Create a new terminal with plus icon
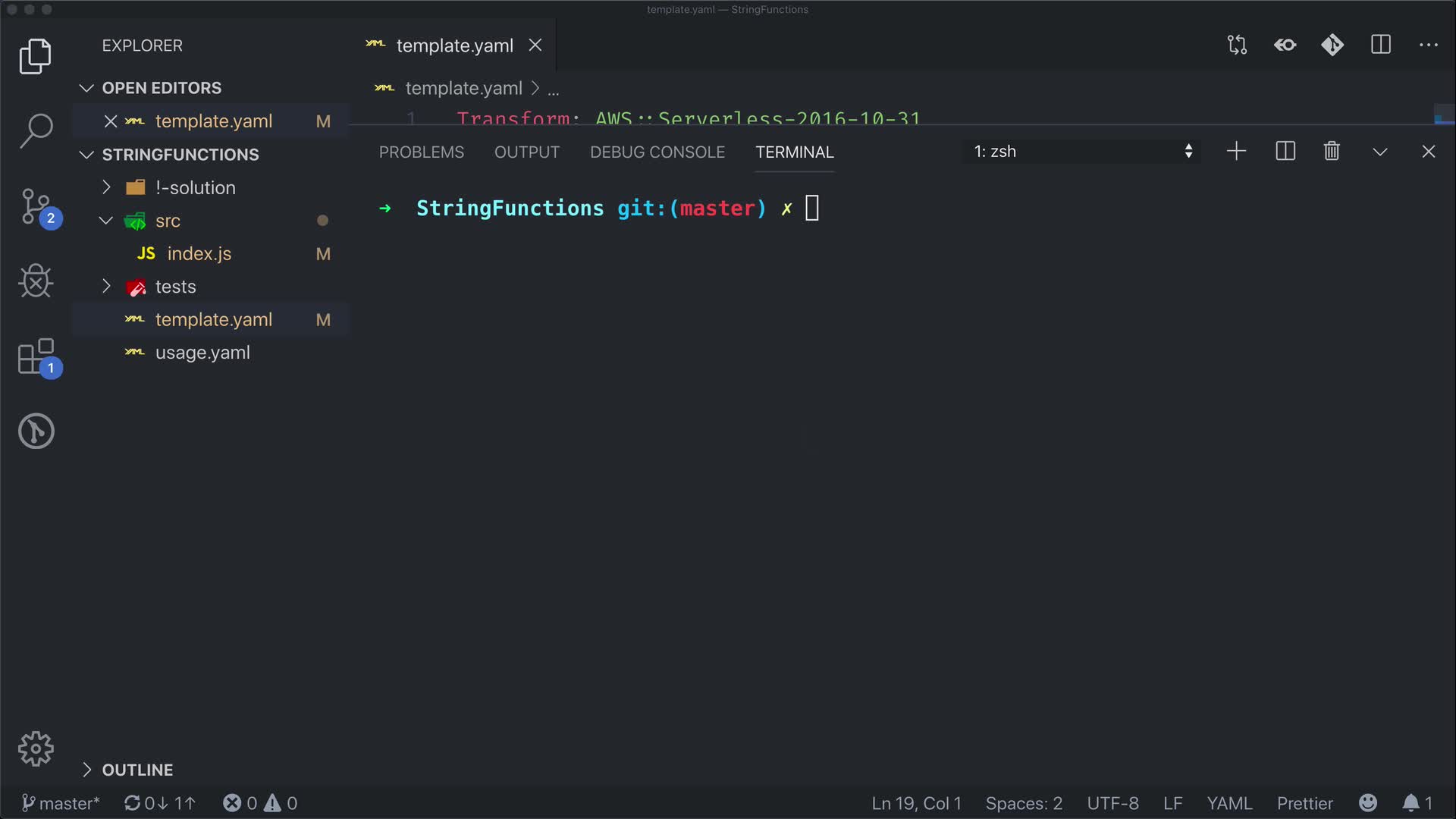 [1236, 152]
